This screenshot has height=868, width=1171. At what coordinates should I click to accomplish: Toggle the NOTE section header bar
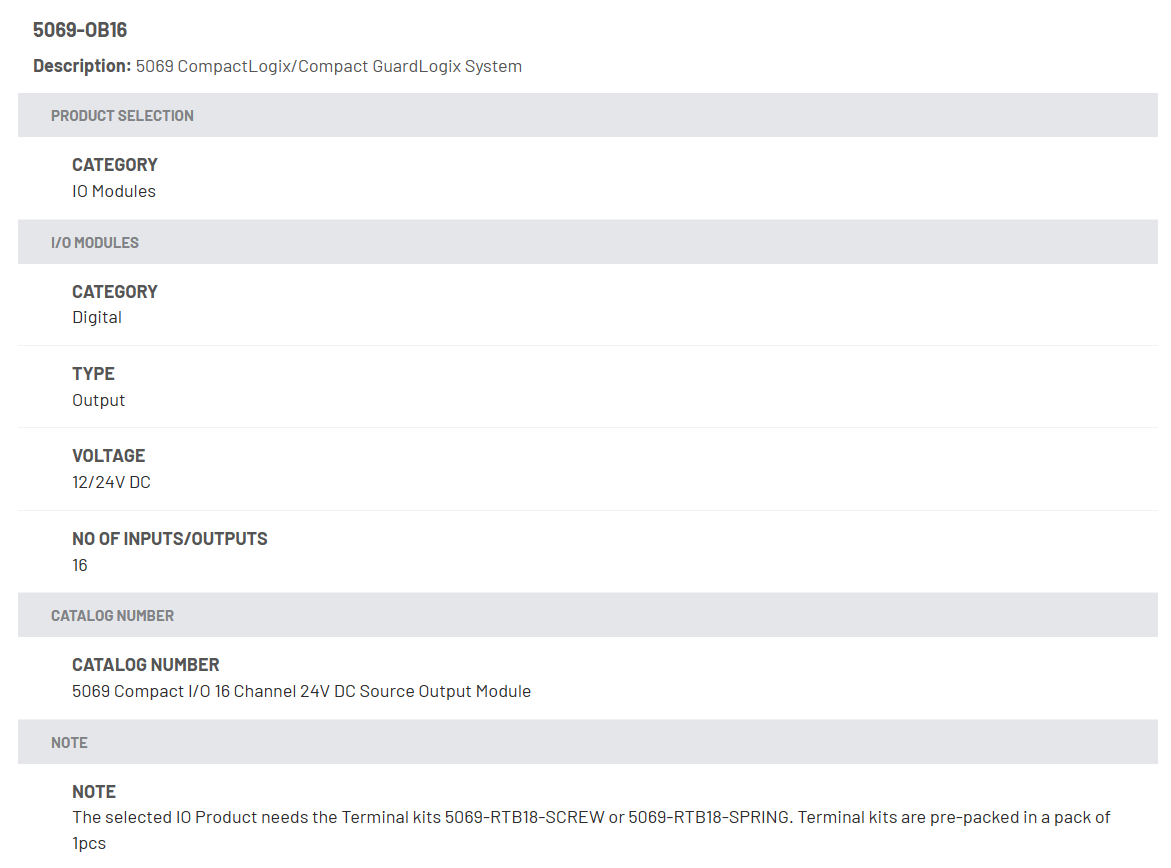click(x=588, y=742)
